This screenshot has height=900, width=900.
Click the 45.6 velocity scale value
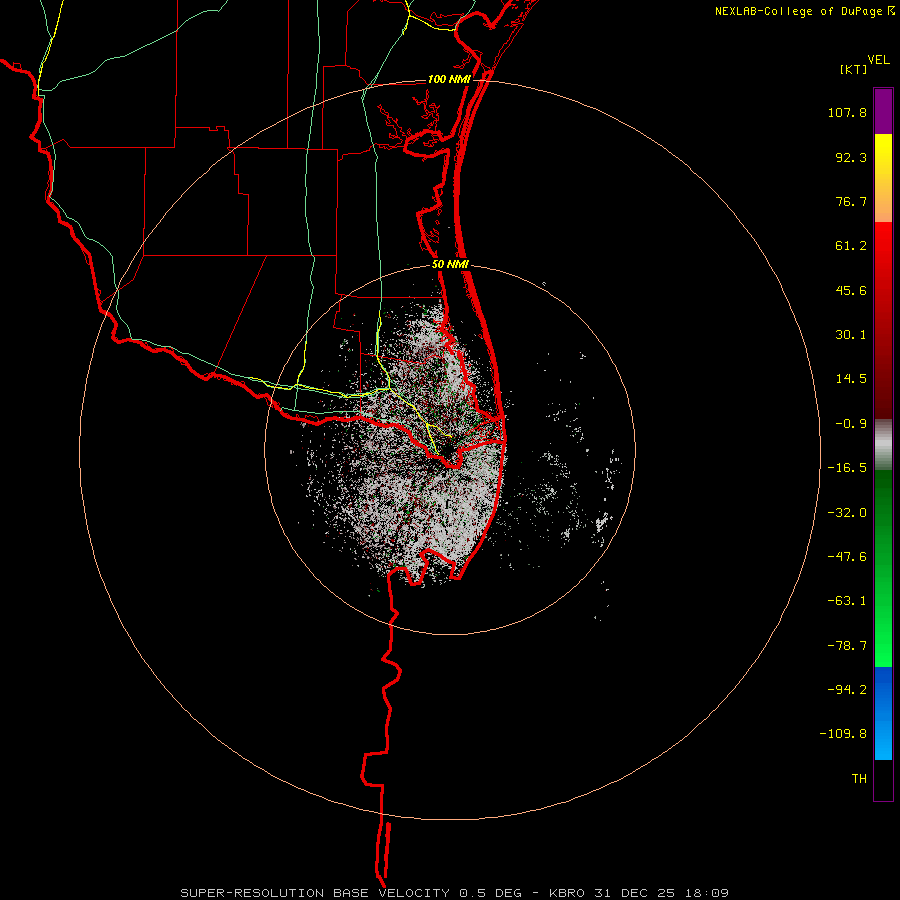pos(851,290)
